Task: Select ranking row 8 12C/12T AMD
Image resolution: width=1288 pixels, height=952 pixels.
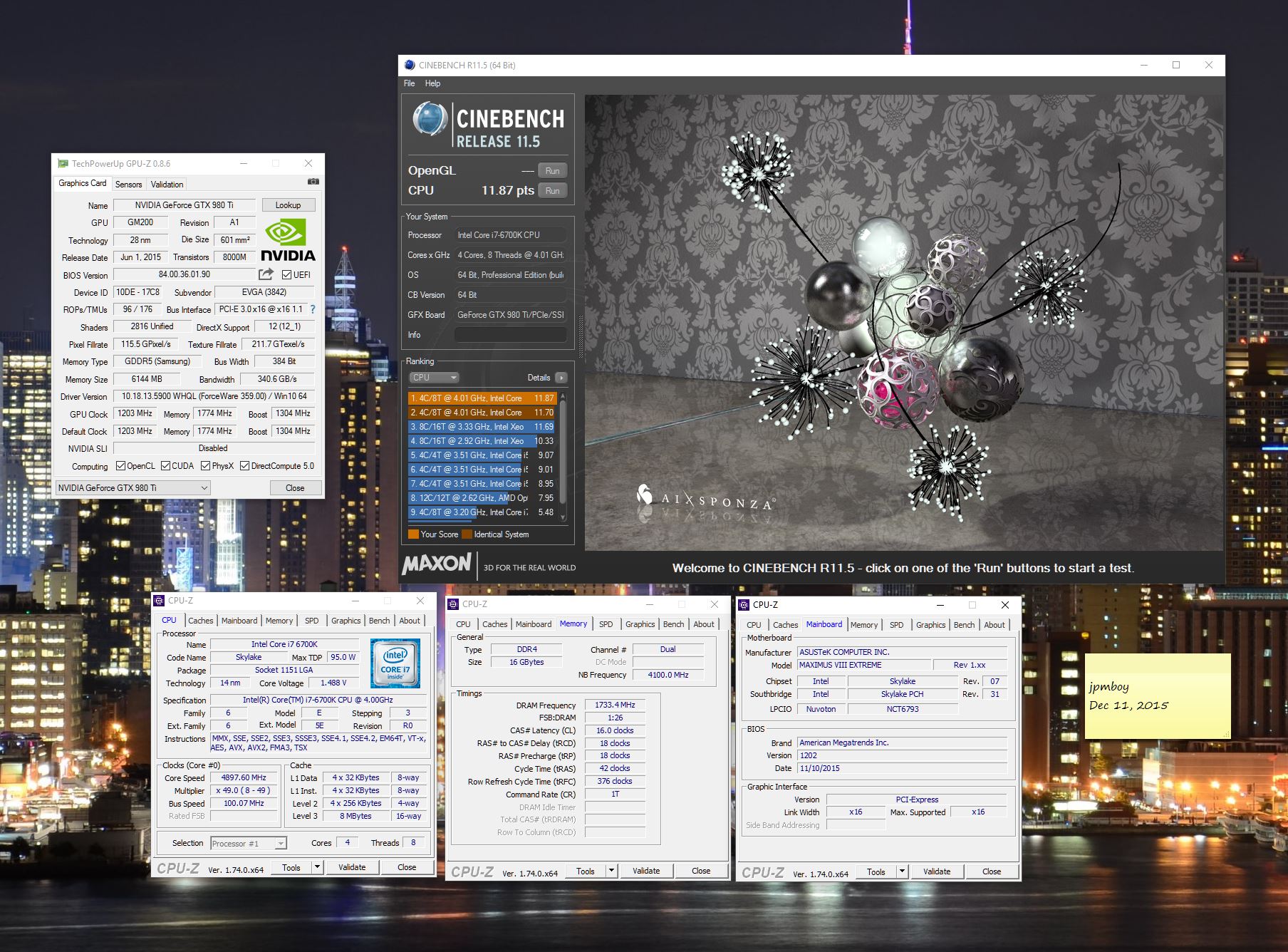Action: click(x=482, y=498)
